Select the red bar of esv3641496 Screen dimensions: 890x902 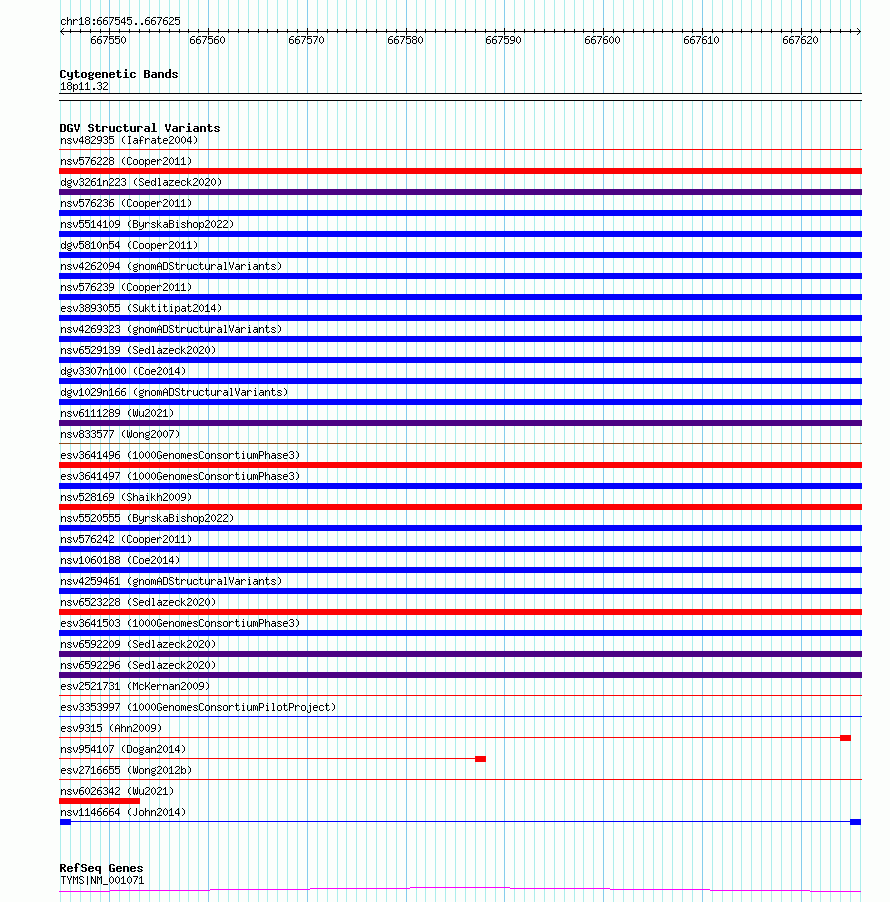(x=460, y=465)
